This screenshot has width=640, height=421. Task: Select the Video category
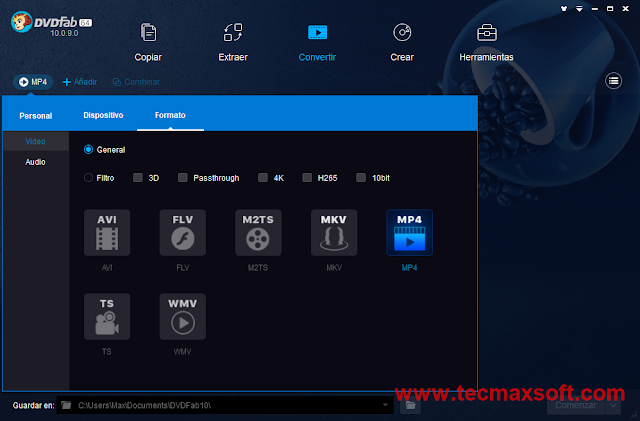36,141
